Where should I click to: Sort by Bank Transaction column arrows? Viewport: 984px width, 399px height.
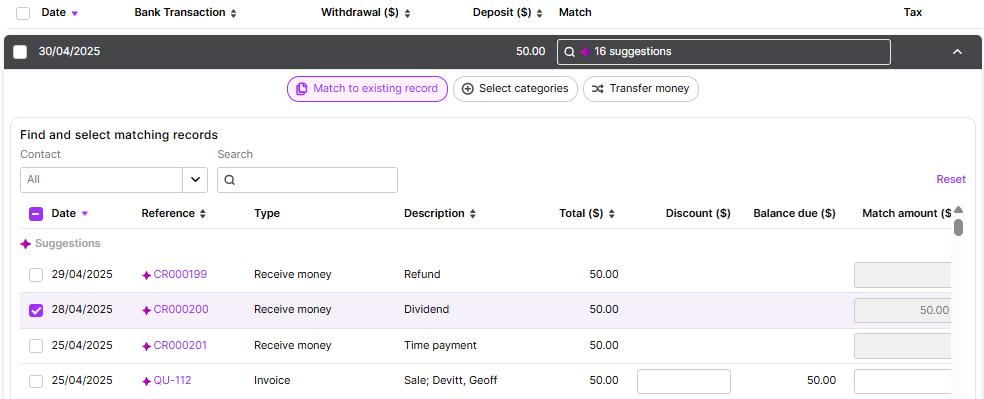[x=233, y=13]
